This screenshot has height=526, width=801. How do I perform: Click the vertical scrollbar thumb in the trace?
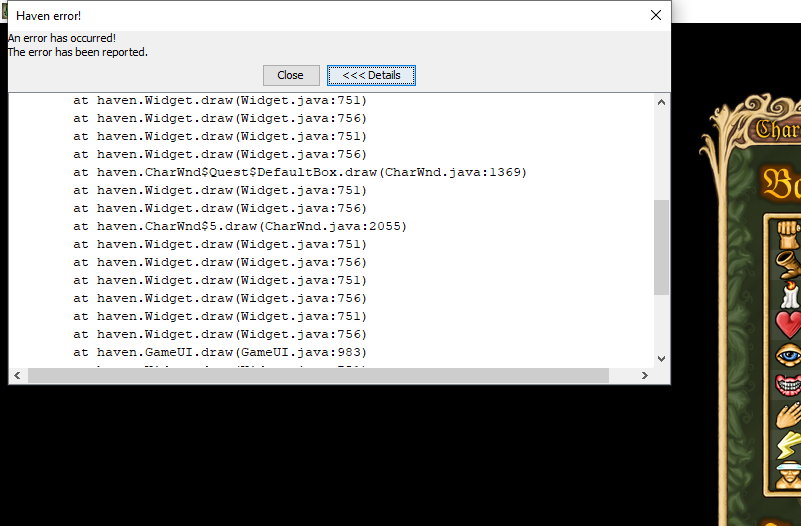(661, 247)
